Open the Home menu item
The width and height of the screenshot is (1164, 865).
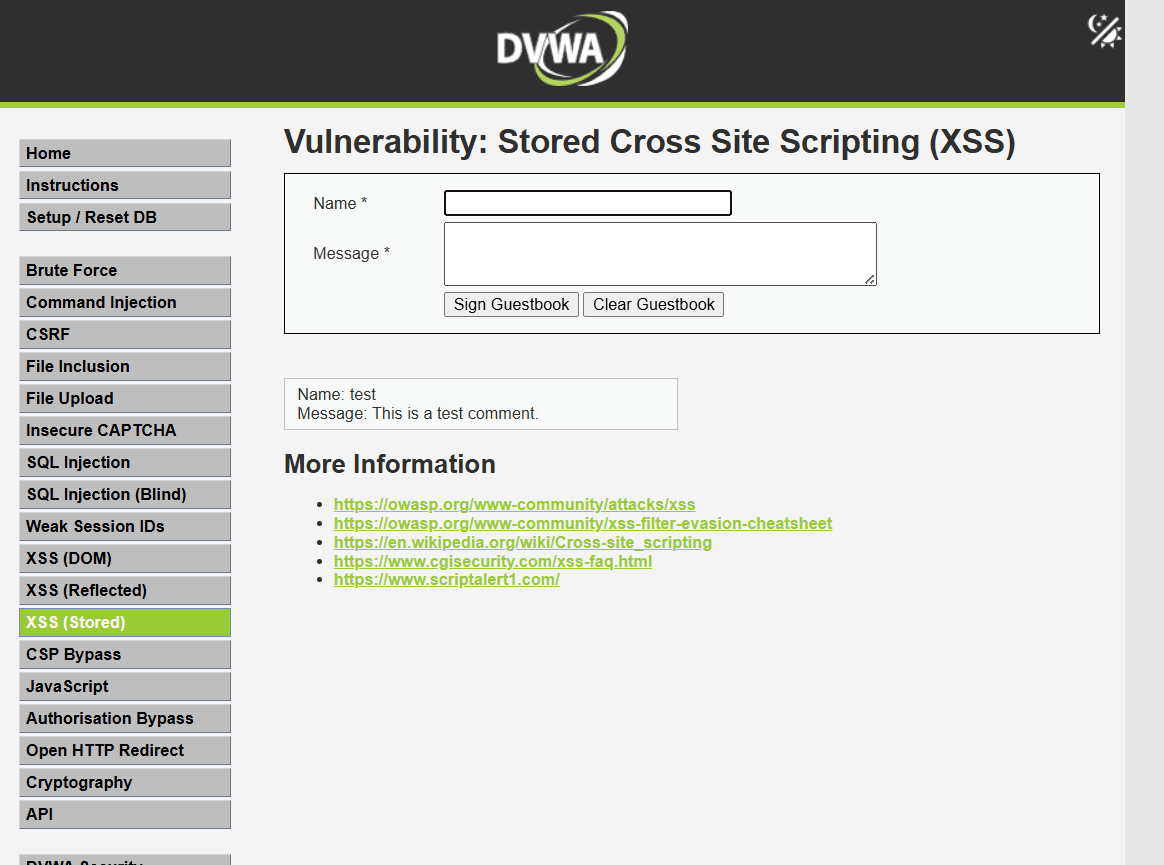tap(125, 153)
